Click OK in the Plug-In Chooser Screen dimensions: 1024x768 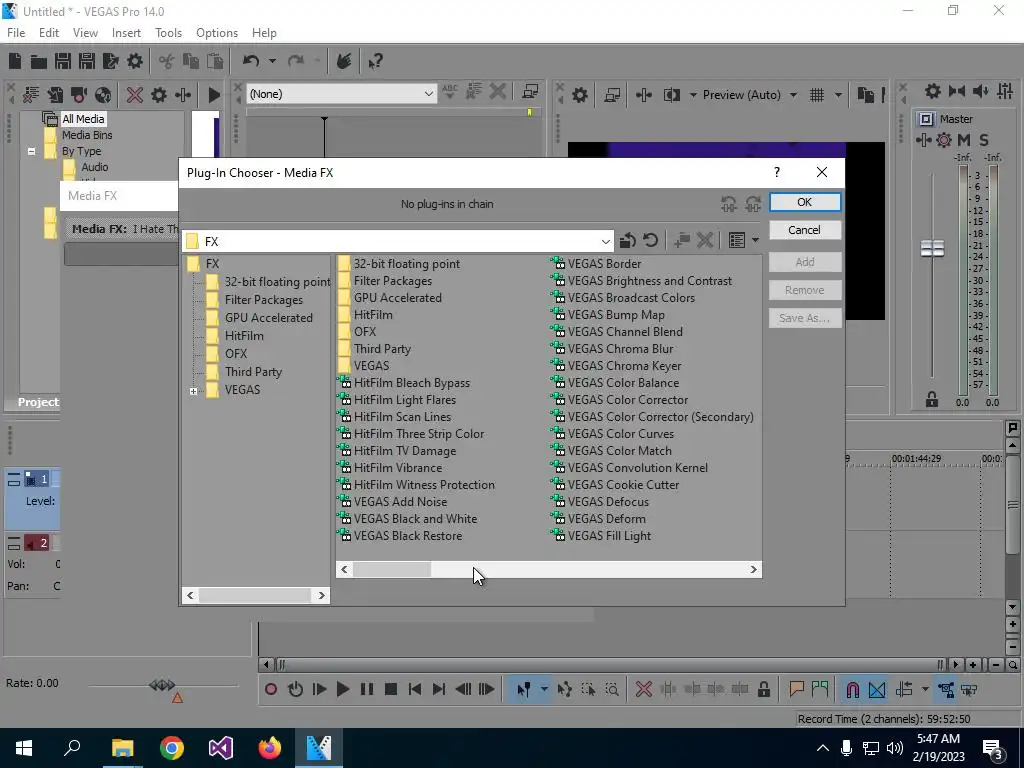[x=805, y=202]
